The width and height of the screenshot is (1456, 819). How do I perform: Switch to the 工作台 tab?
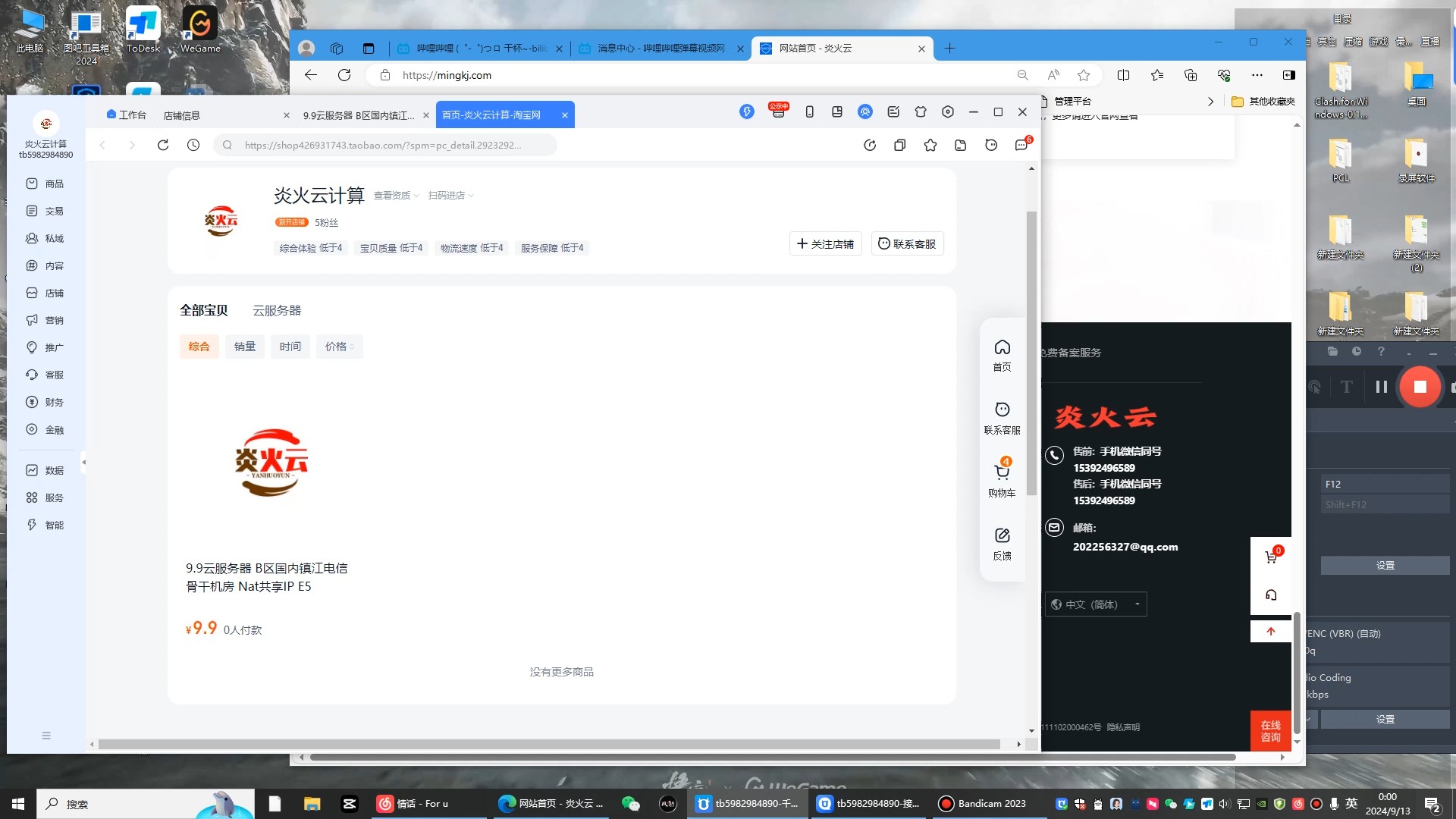coord(127,115)
